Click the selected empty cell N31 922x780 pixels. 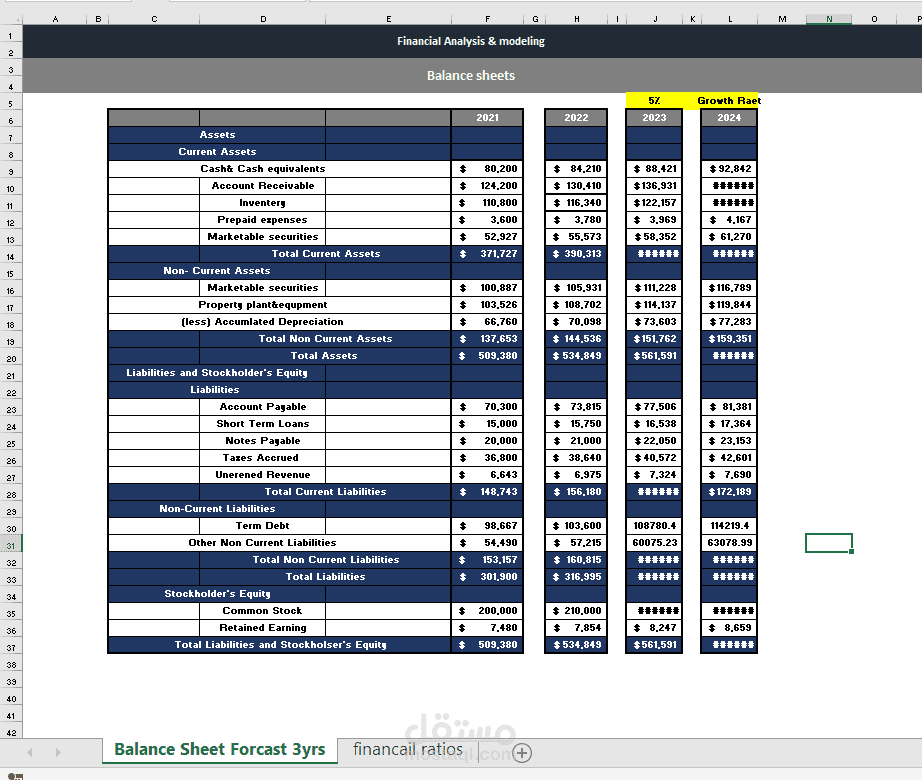pyautogui.click(x=829, y=543)
